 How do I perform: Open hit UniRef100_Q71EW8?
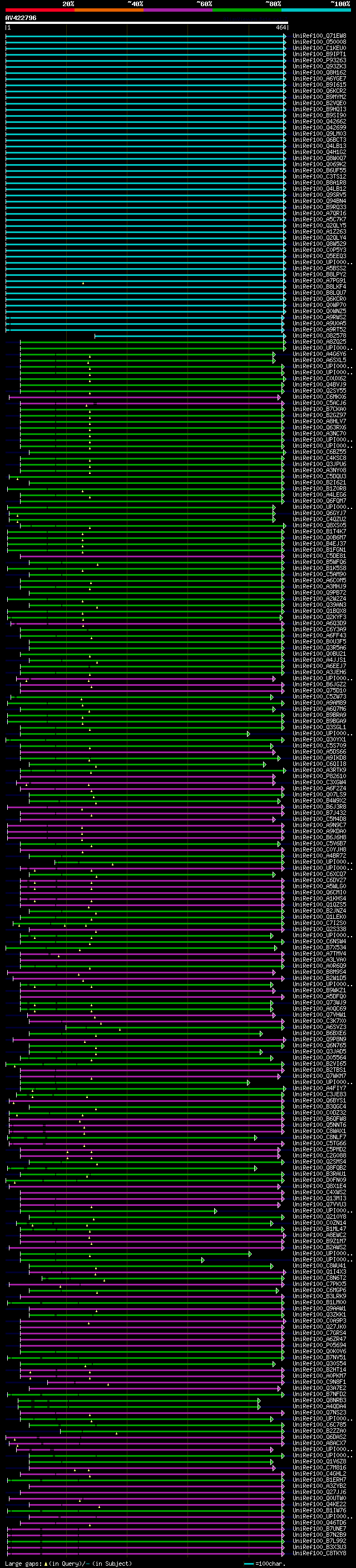point(319,36)
